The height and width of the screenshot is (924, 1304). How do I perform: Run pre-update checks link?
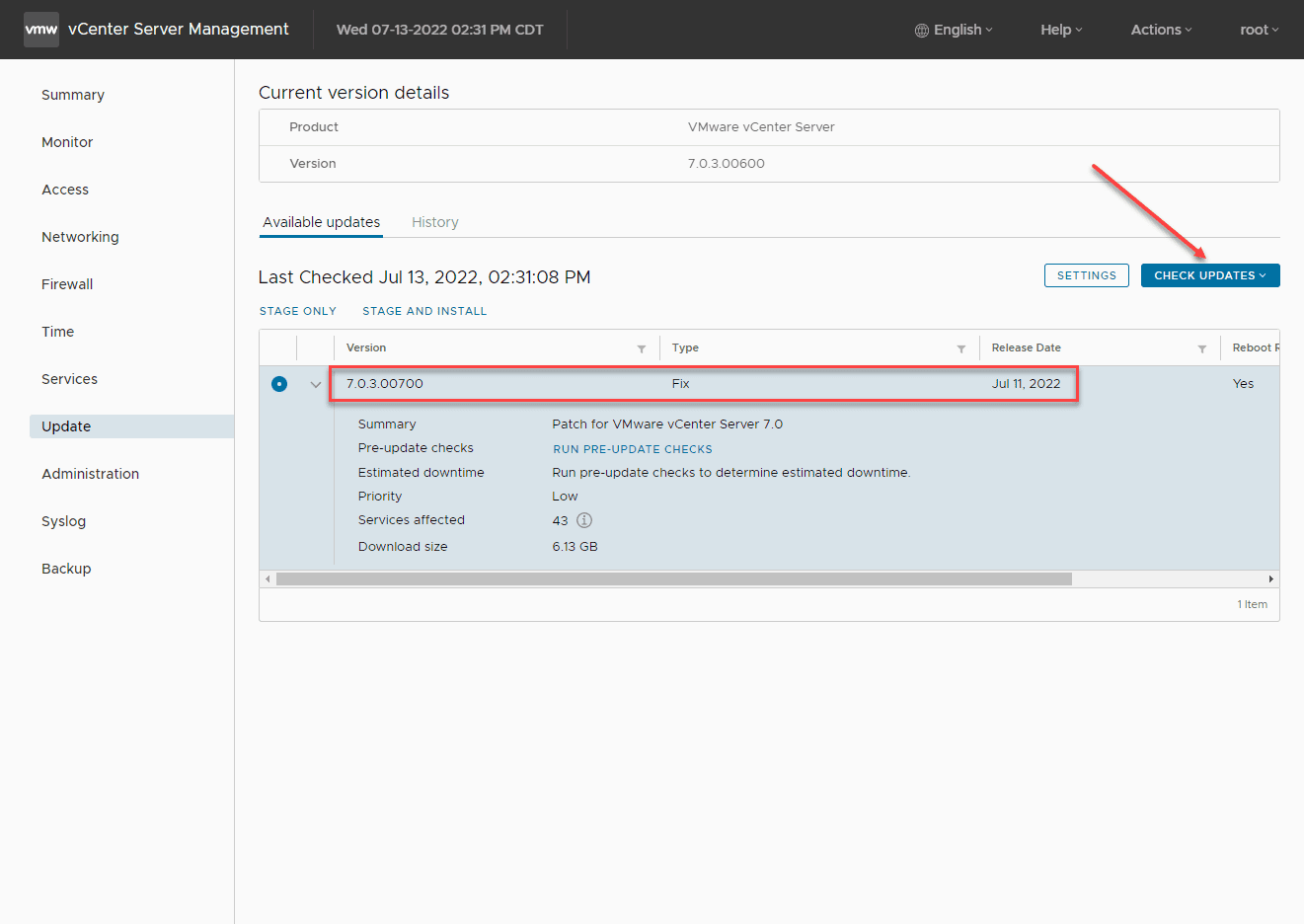[x=632, y=449]
